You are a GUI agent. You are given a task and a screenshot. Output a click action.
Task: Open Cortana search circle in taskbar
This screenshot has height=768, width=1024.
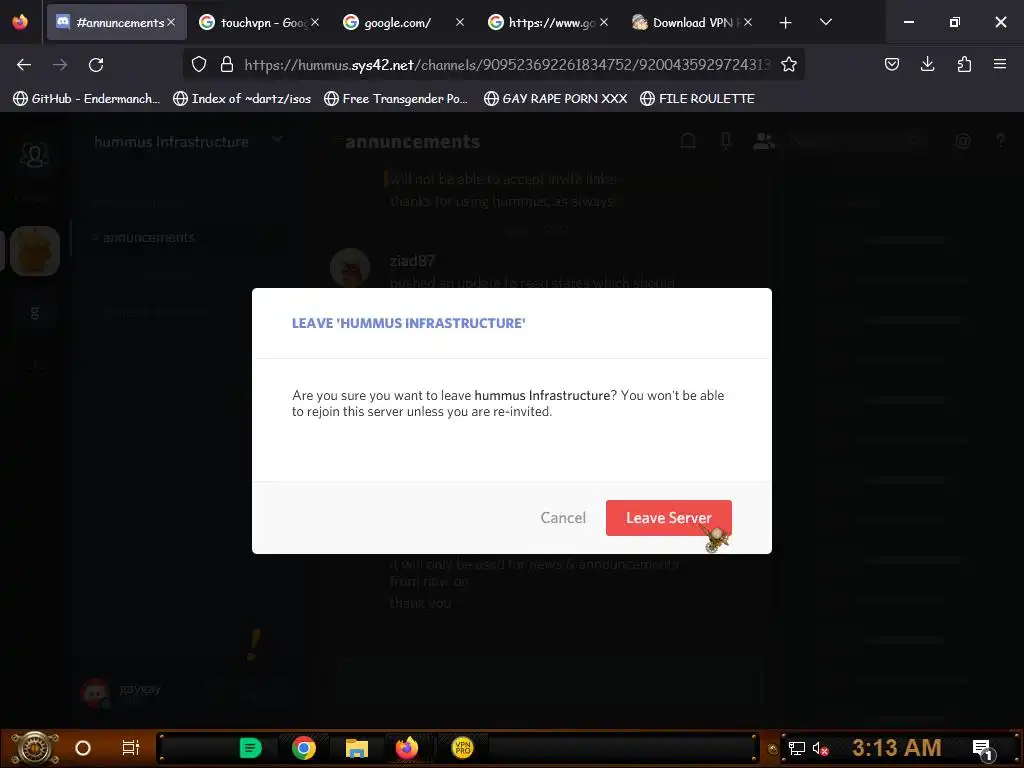point(83,748)
